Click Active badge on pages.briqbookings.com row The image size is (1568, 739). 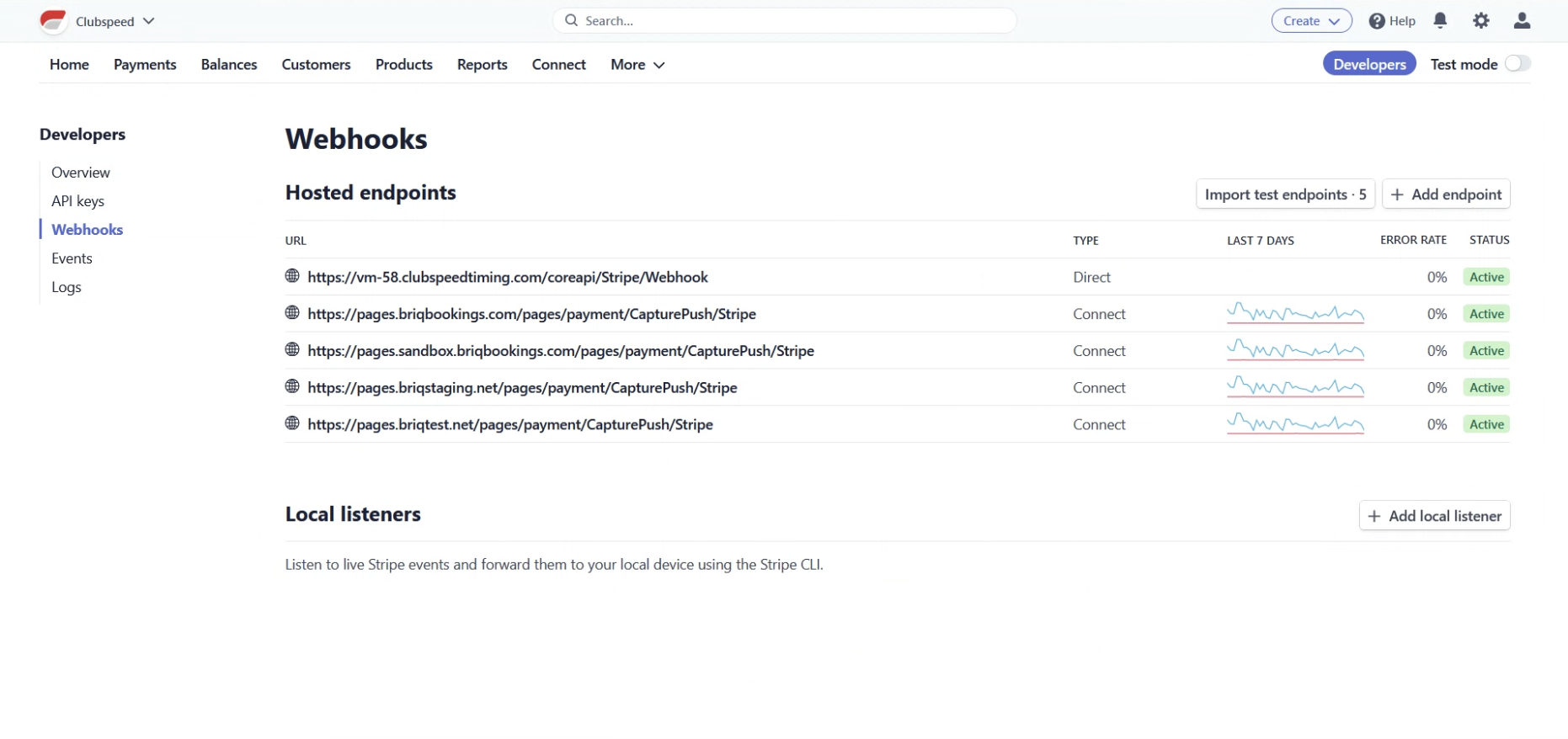(x=1486, y=314)
